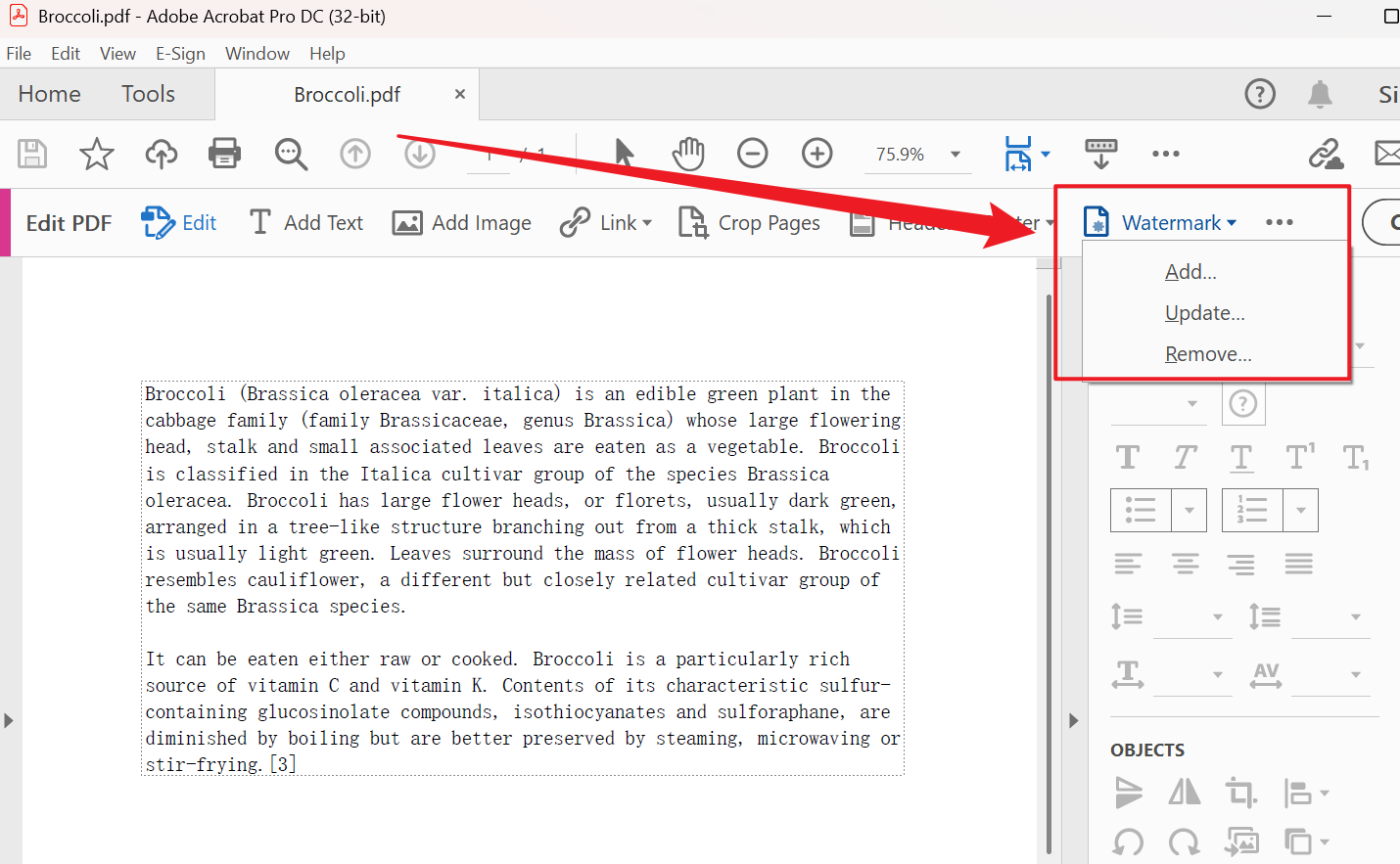1400x864 pixels.
Task: Center-align the paragraph text
Action: click(x=1185, y=564)
